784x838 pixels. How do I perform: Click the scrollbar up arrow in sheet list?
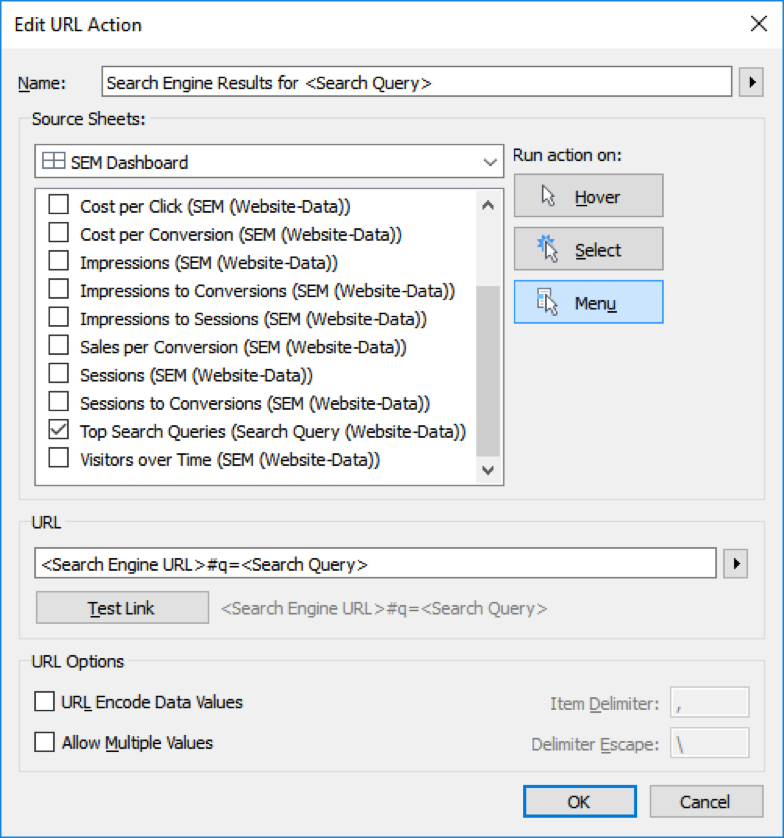point(488,204)
